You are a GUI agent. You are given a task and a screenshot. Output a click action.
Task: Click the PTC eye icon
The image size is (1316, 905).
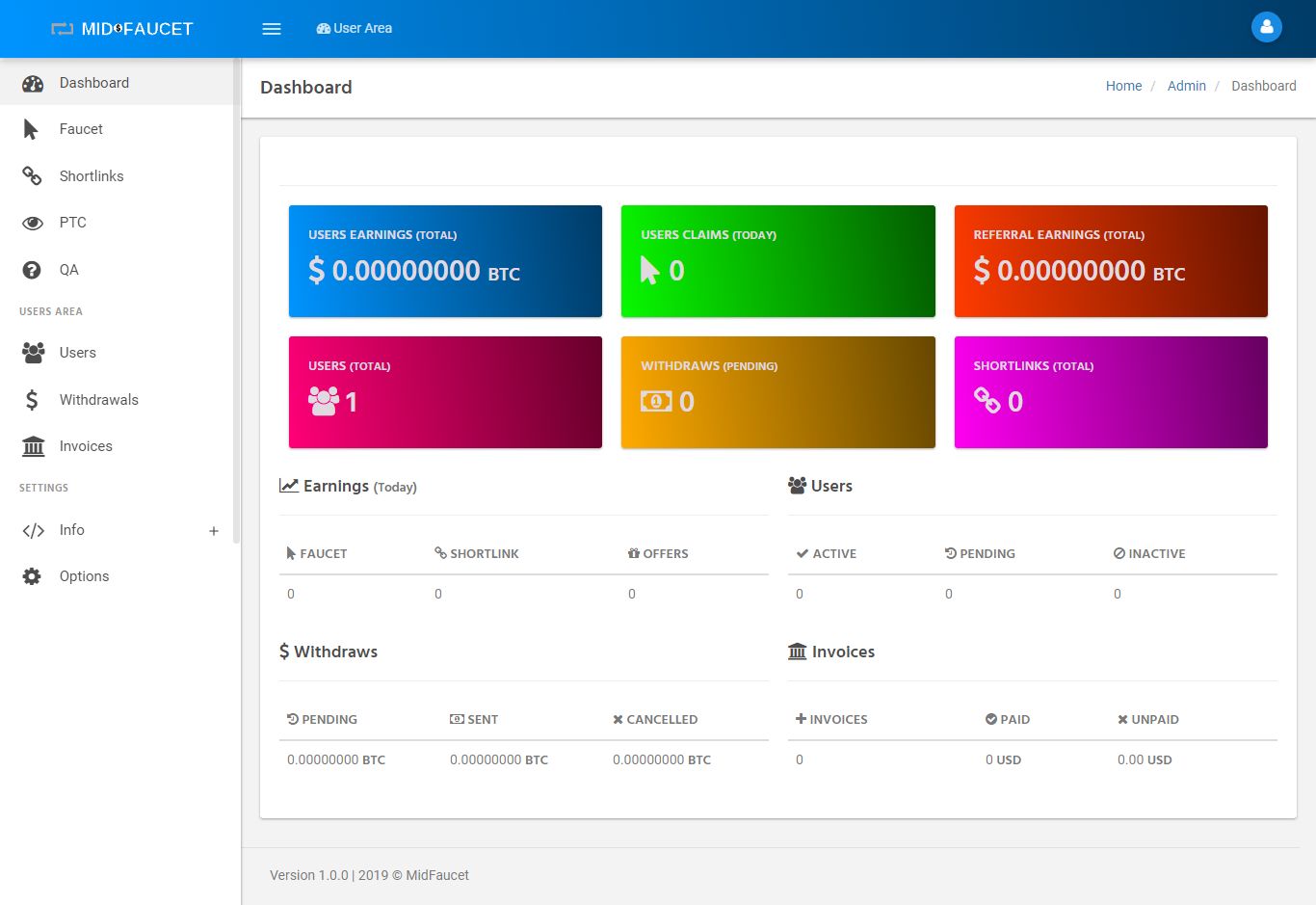33,223
